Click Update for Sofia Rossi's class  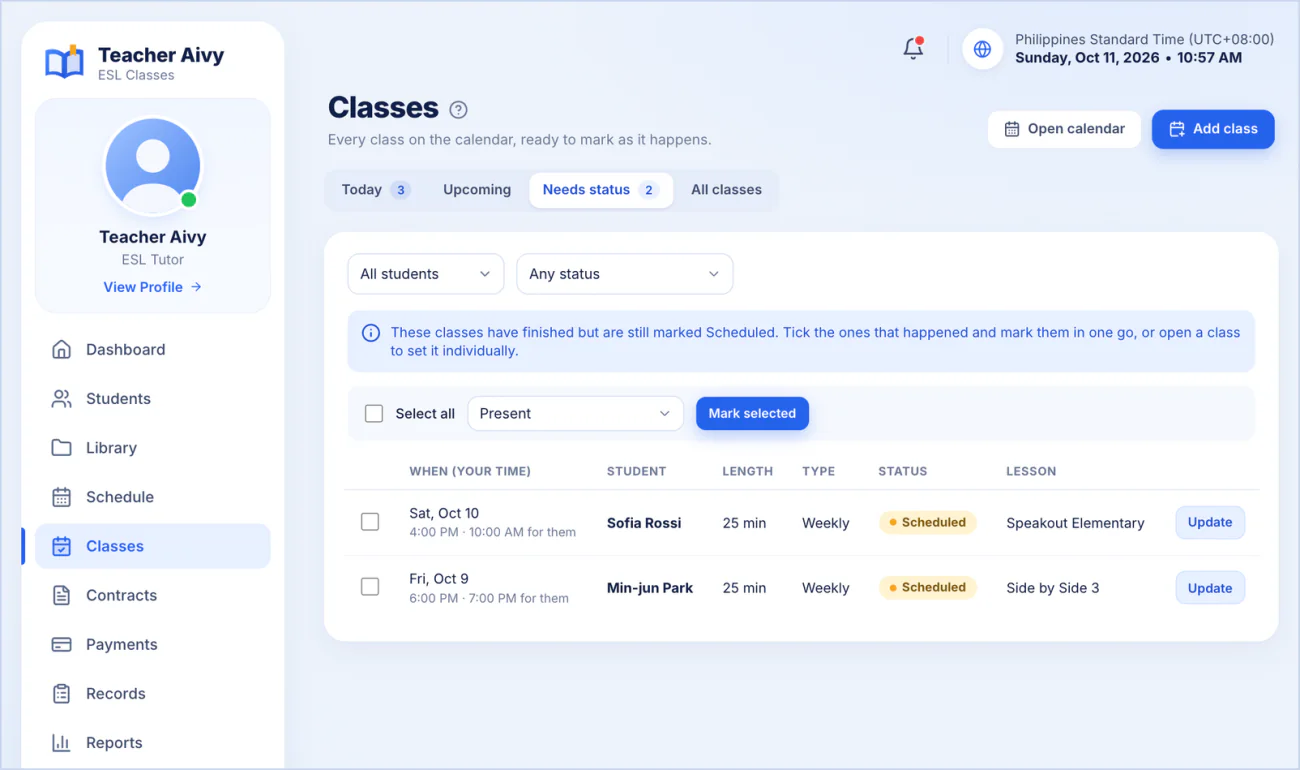pyautogui.click(x=1210, y=523)
